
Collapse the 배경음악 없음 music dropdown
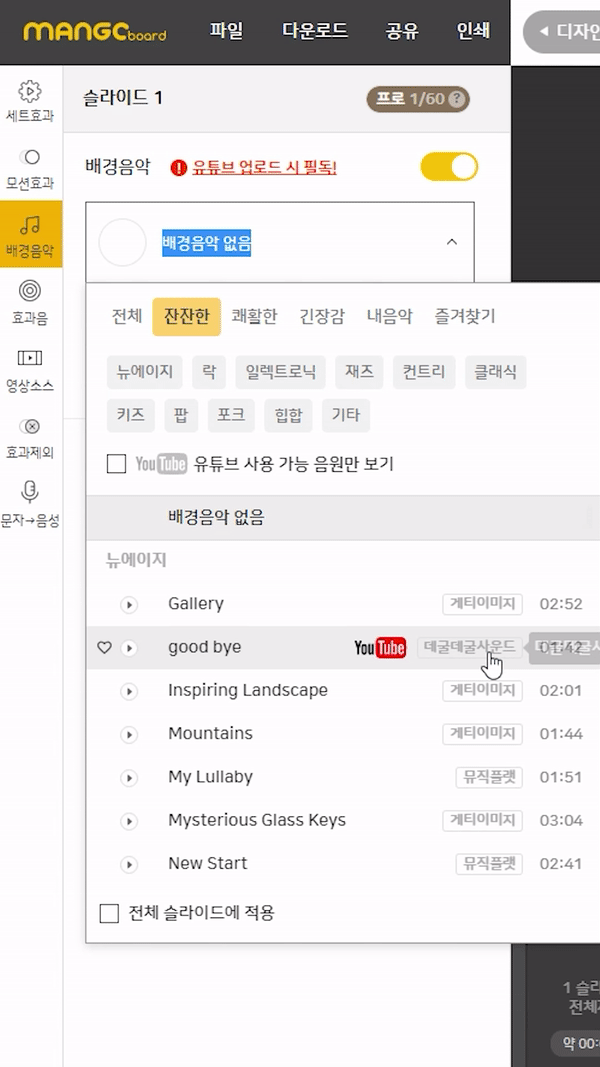point(452,242)
